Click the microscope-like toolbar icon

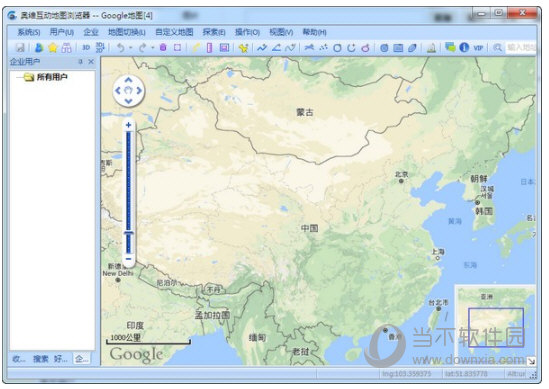click(431, 48)
